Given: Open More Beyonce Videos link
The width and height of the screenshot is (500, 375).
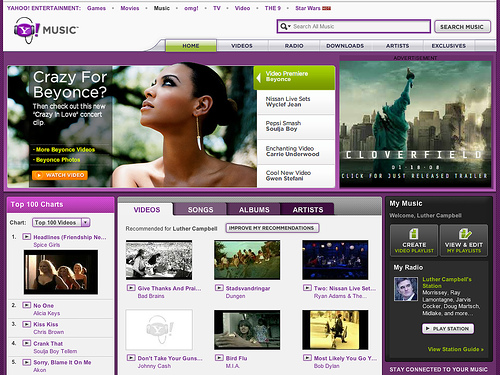Looking at the screenshot, I should coord(65,150).
